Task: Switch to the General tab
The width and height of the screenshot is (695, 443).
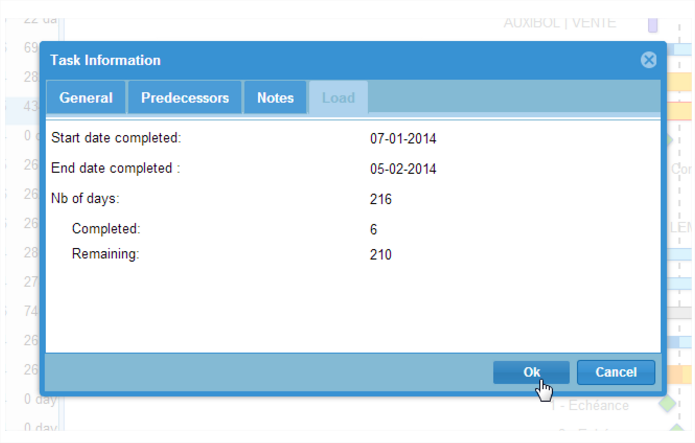Action: (85, 98)
